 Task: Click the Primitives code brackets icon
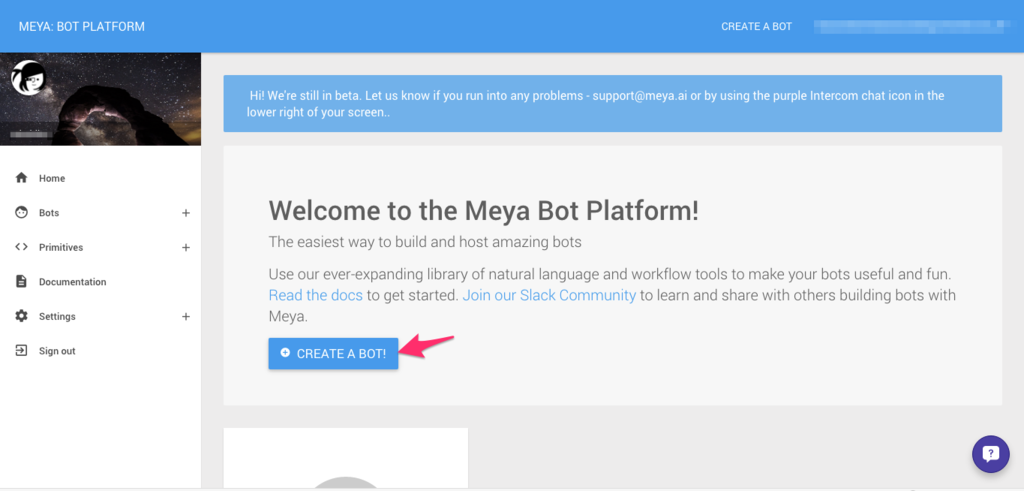(x=22, y=247)
